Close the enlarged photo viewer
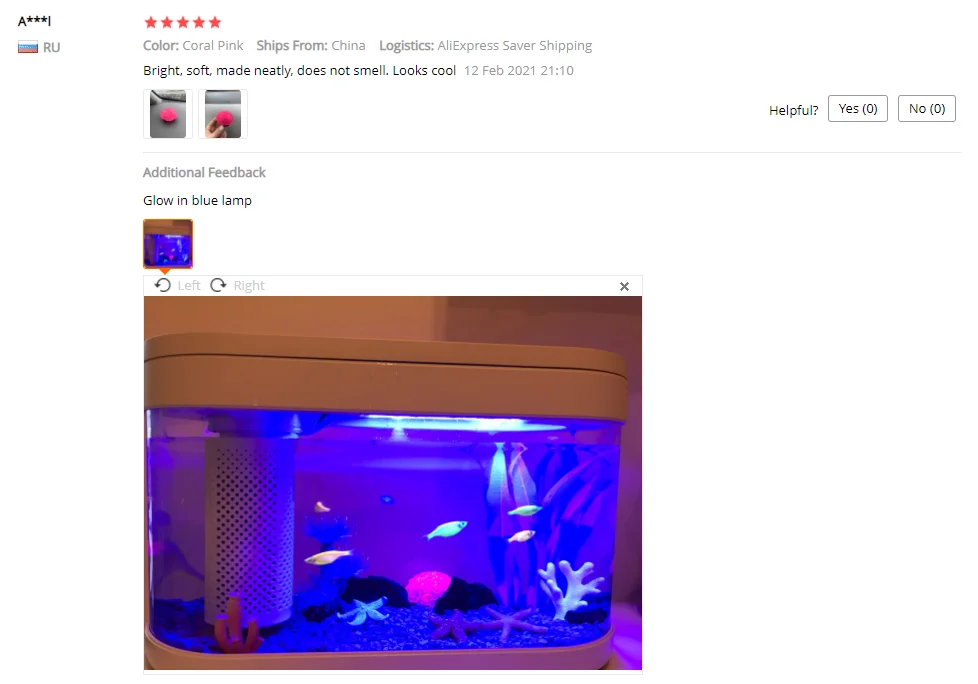The height and width of the screenshot is (684, 978). tap(624, 286)
